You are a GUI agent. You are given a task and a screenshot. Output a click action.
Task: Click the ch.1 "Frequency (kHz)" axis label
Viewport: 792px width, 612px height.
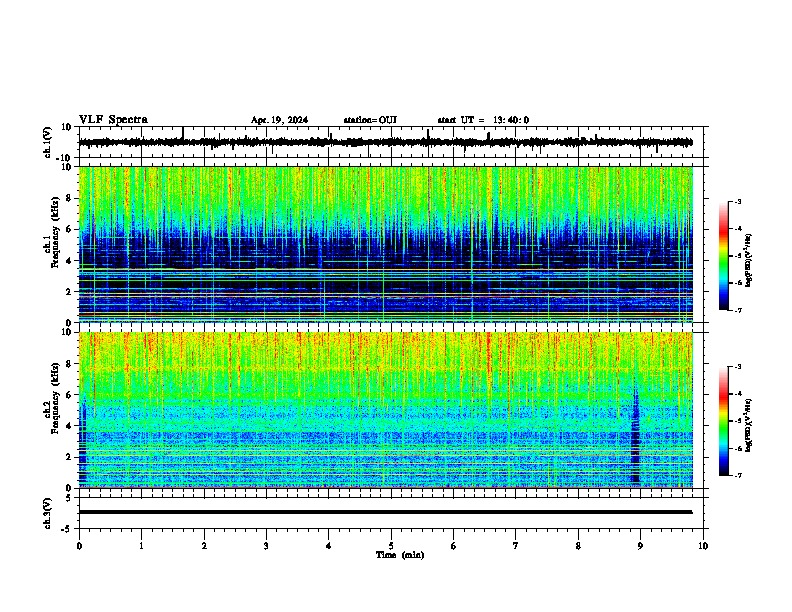coord(55,233)
